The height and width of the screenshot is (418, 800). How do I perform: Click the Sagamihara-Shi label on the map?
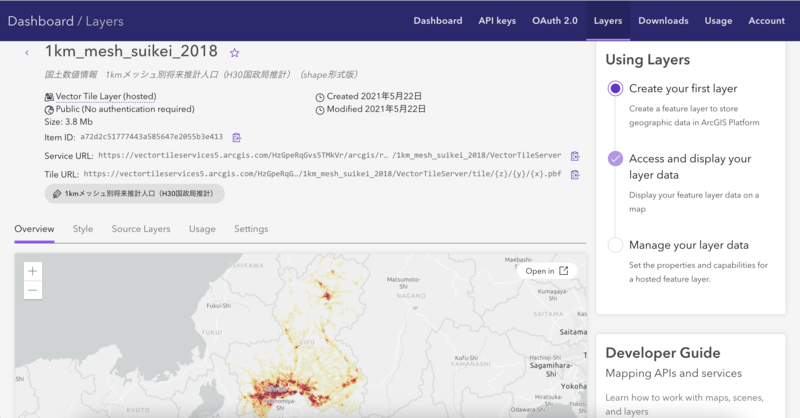(550, 370)
